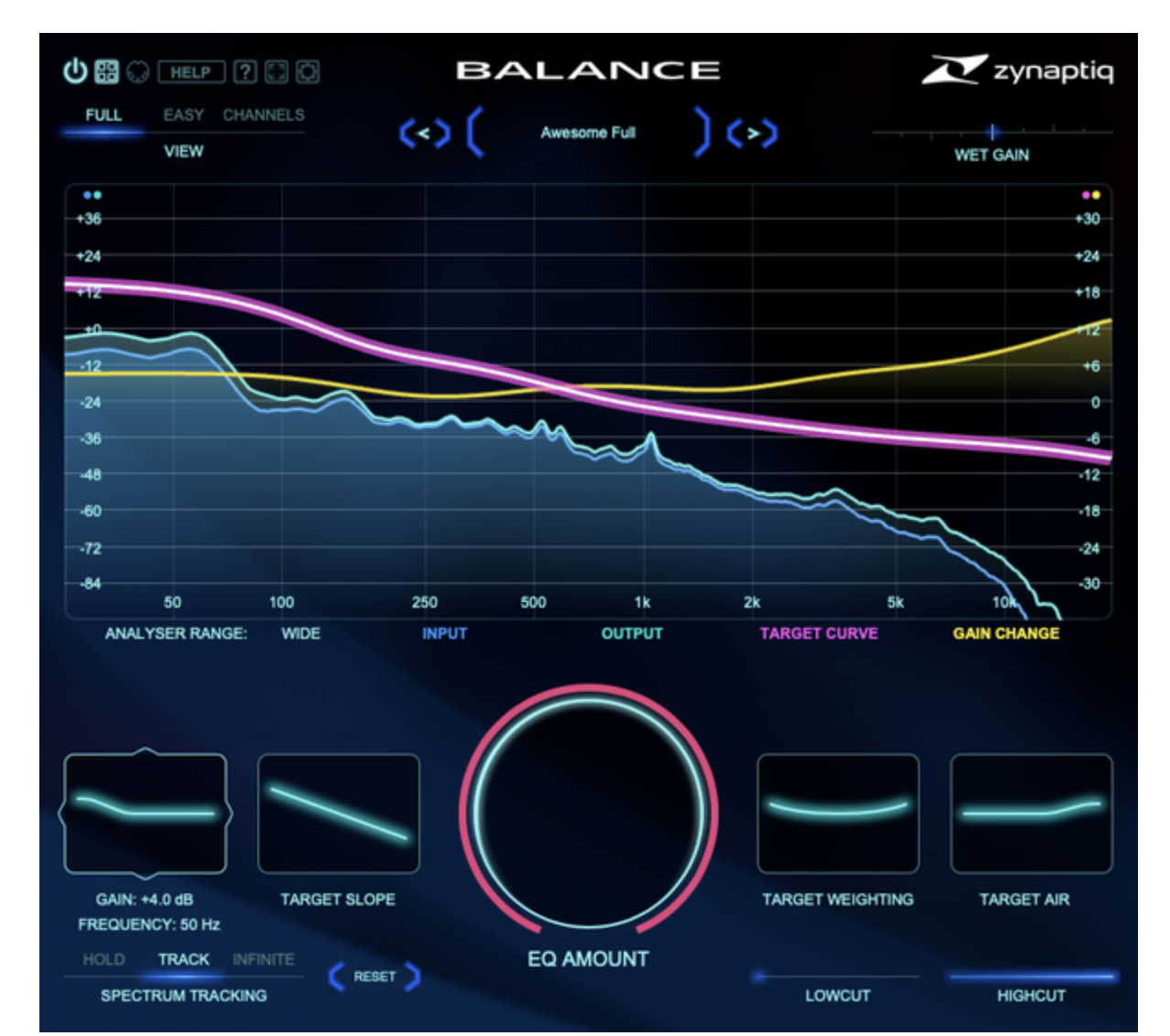The image size is (1170, 1036).
Task: Click the RESET button
Action: pyautogui.click(x=374, y=977)
